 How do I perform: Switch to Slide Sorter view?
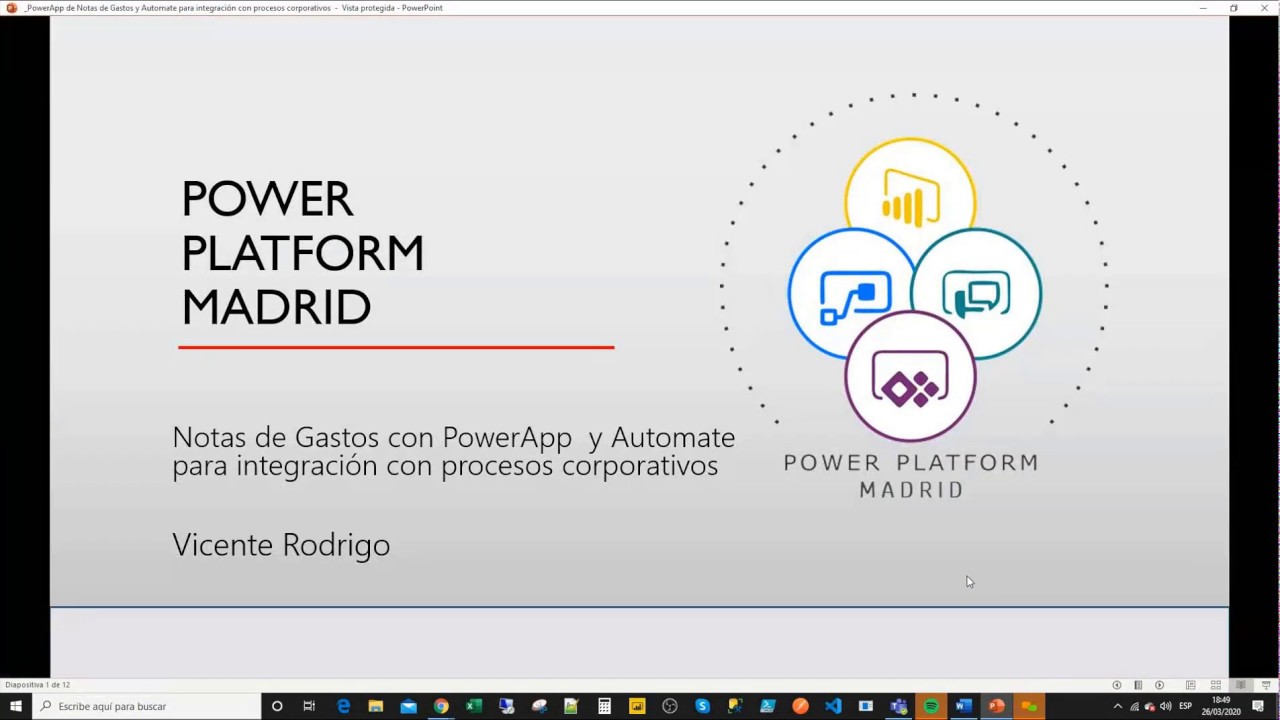(1216, 685)
